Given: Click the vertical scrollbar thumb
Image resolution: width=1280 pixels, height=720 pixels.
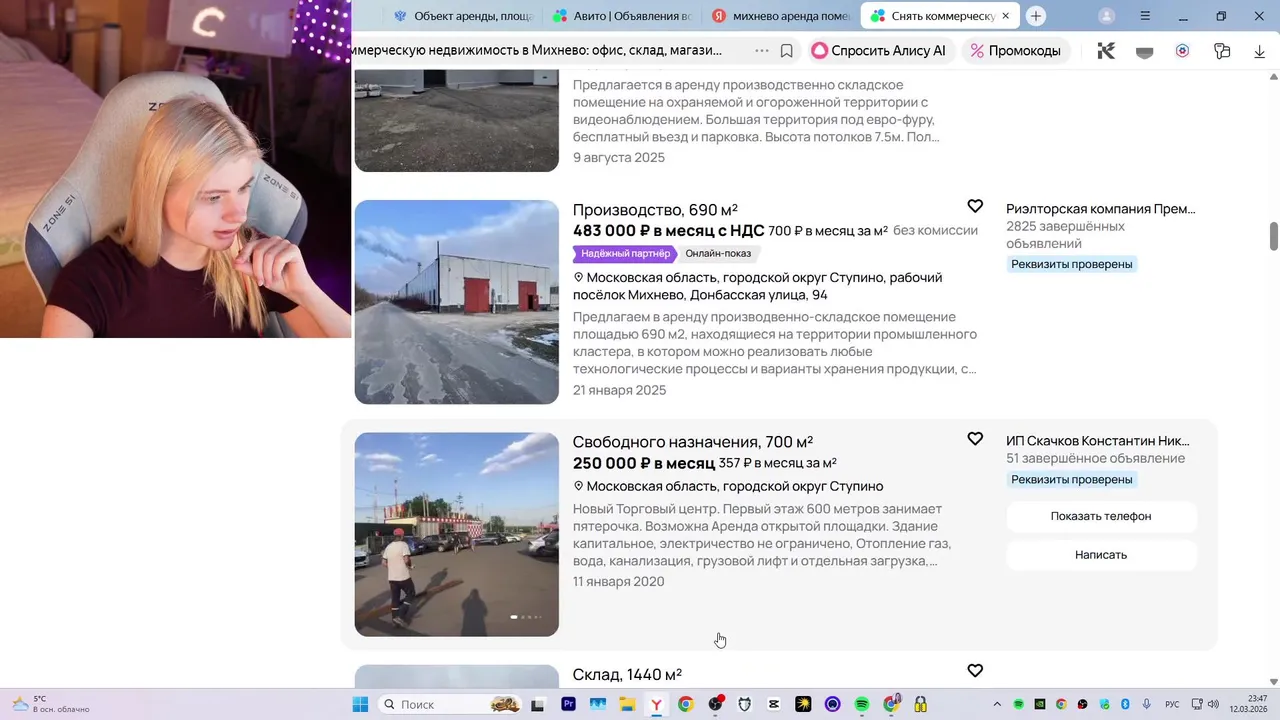Looking at the screenshot, I should [1274, 236].
